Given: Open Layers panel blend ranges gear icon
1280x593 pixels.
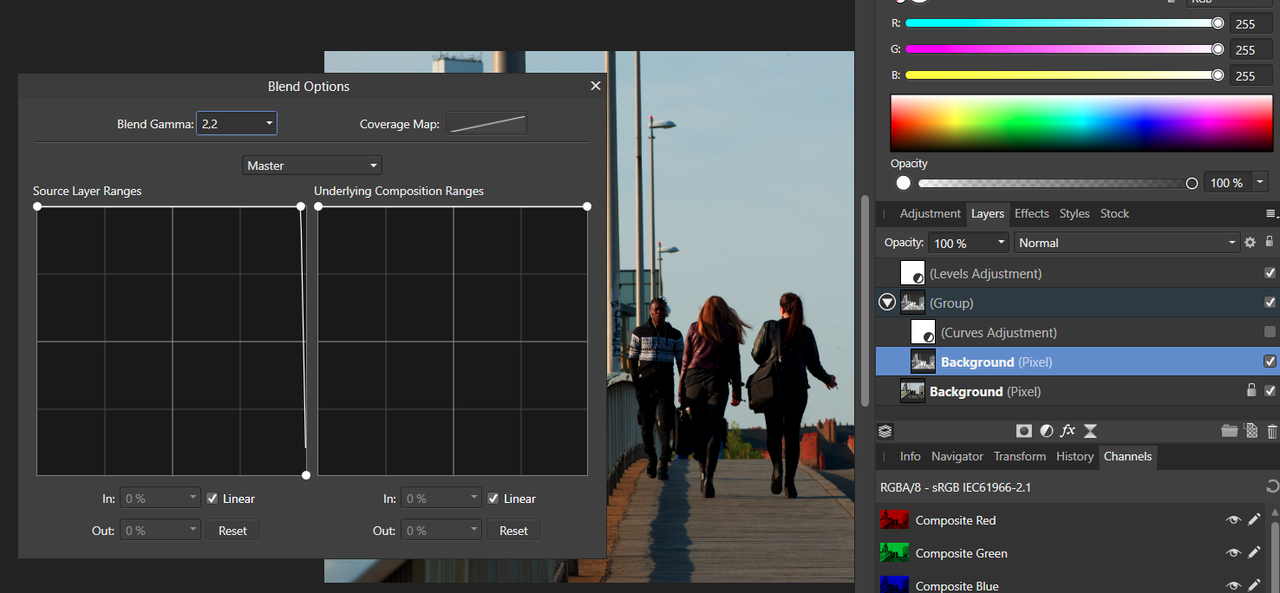Looking at the screenshot, I should (1250, 242).
